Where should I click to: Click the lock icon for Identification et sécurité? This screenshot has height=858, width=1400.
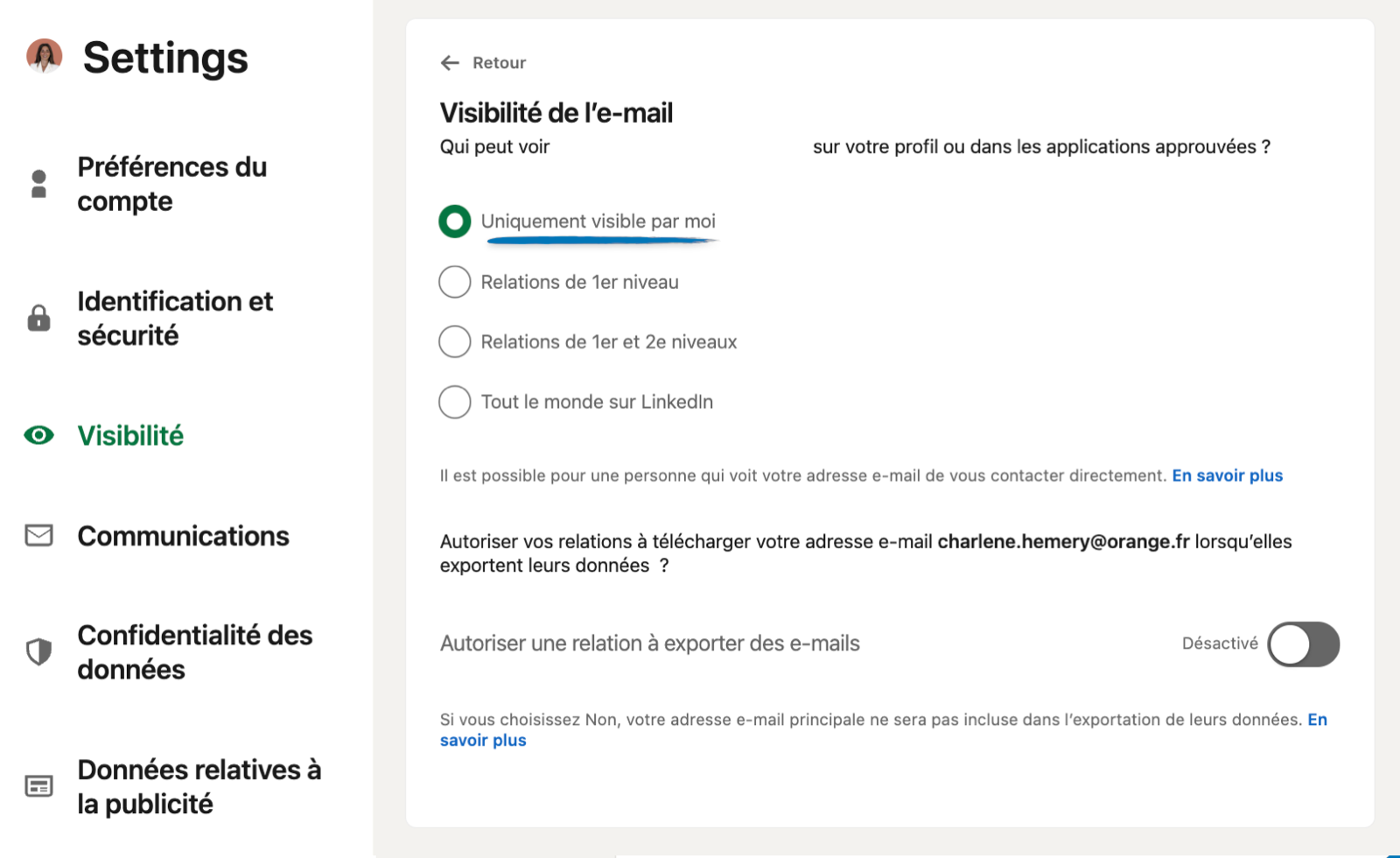[38, 318]
